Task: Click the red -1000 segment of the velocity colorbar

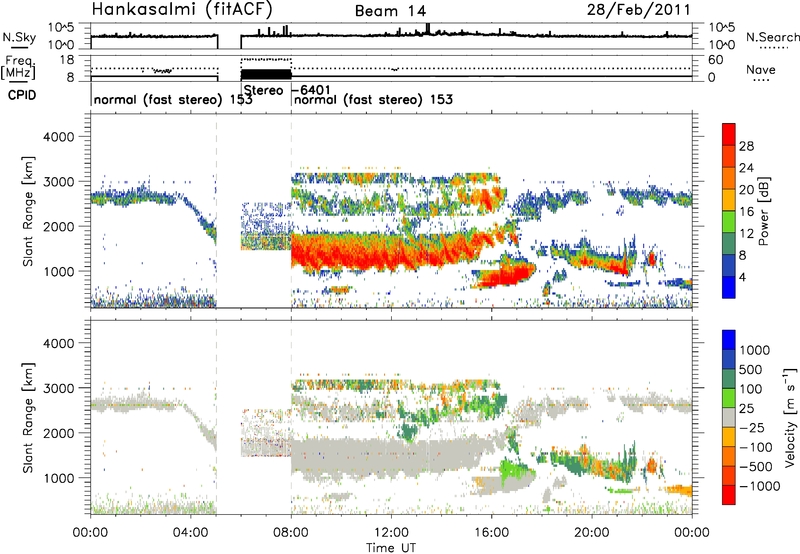Action: pos(729,495)
